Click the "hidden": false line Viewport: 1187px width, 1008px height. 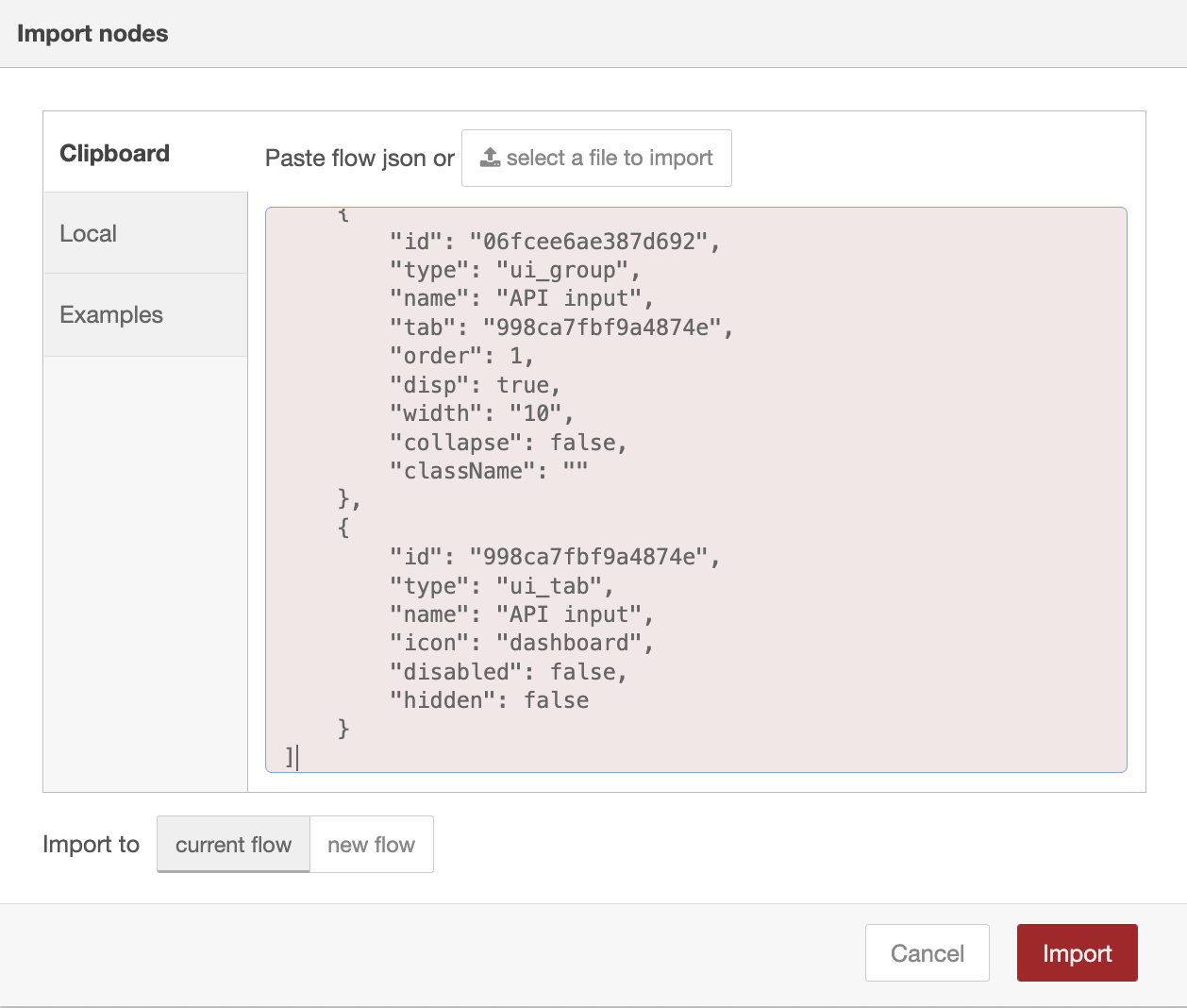click(489, 700)
